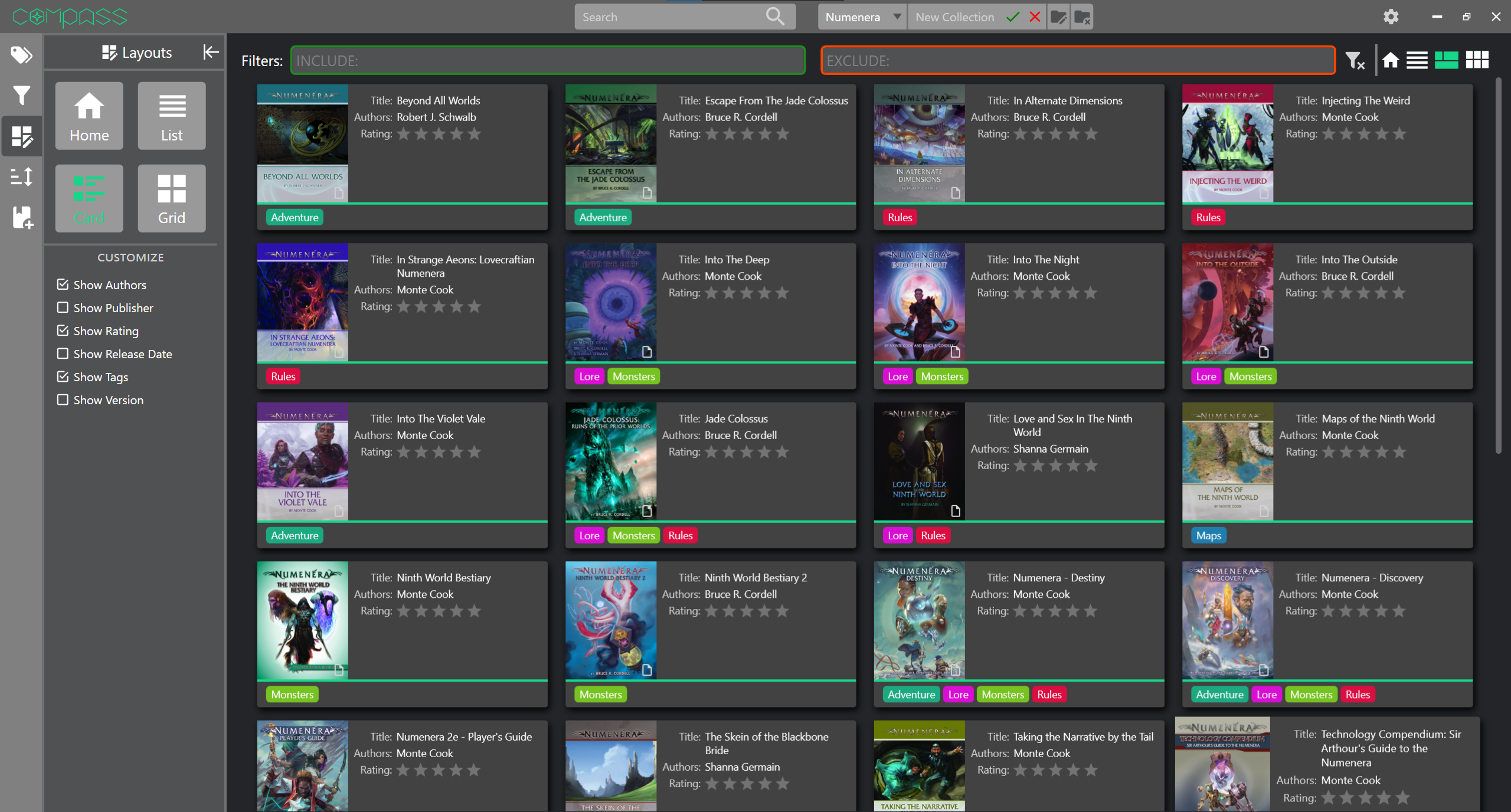Enable the Show Publisher checkbox
This screenshot has width=1511, height=812.
(x=63, y=307)
